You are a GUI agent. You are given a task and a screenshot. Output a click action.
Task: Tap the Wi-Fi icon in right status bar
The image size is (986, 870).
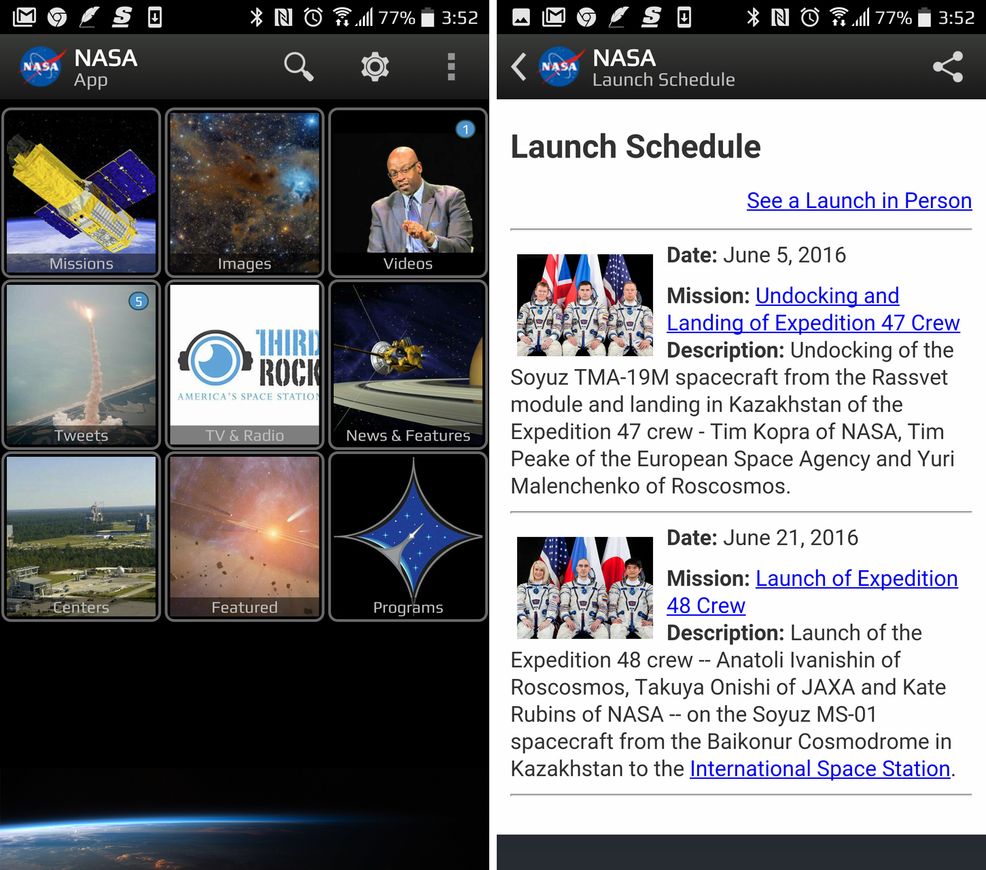838,17
